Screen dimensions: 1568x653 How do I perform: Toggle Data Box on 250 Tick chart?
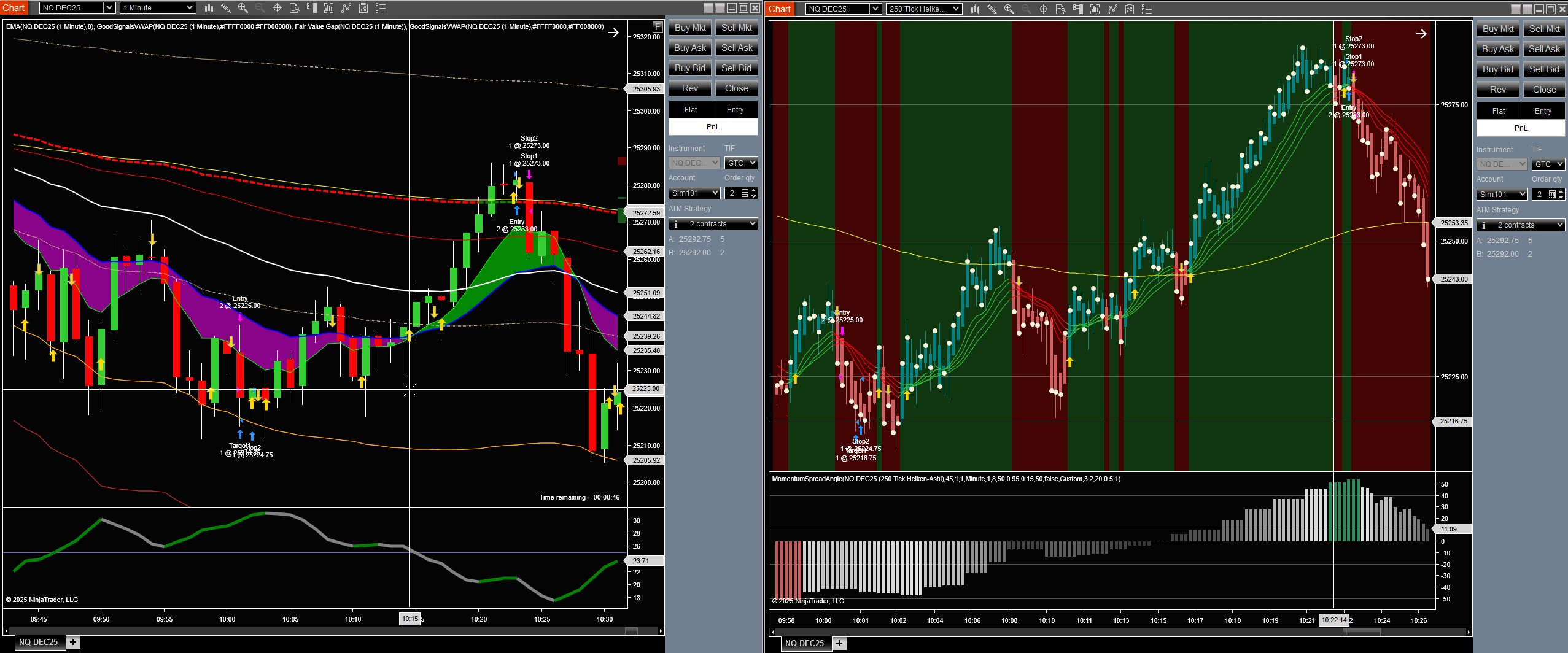point(1060,9)
